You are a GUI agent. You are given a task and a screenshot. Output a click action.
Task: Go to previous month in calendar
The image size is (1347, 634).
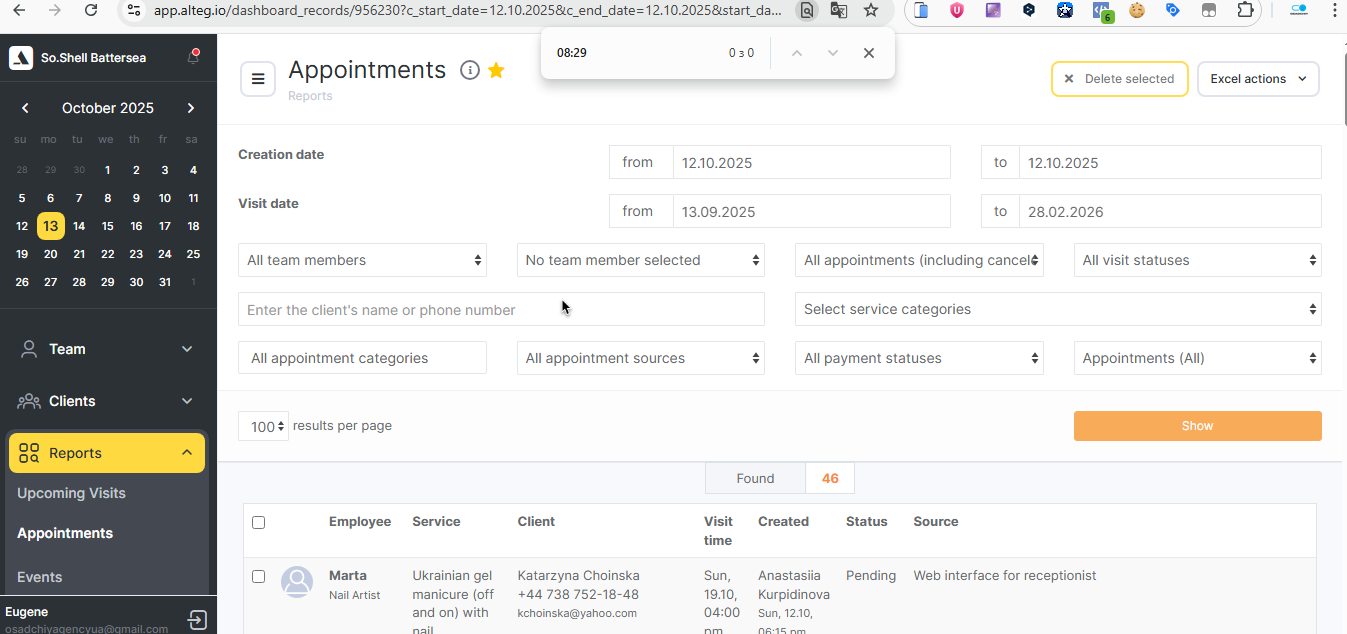(x=25, y=108)
